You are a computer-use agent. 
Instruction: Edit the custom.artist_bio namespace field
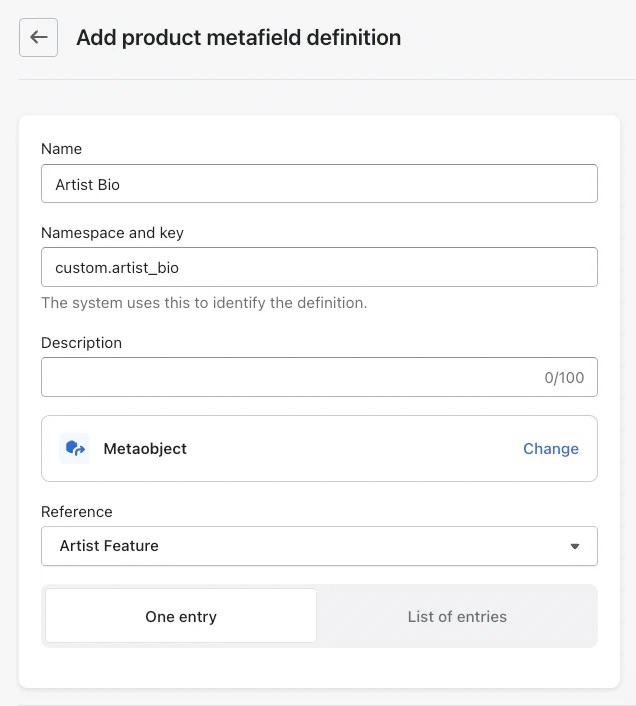pos(319,267)
